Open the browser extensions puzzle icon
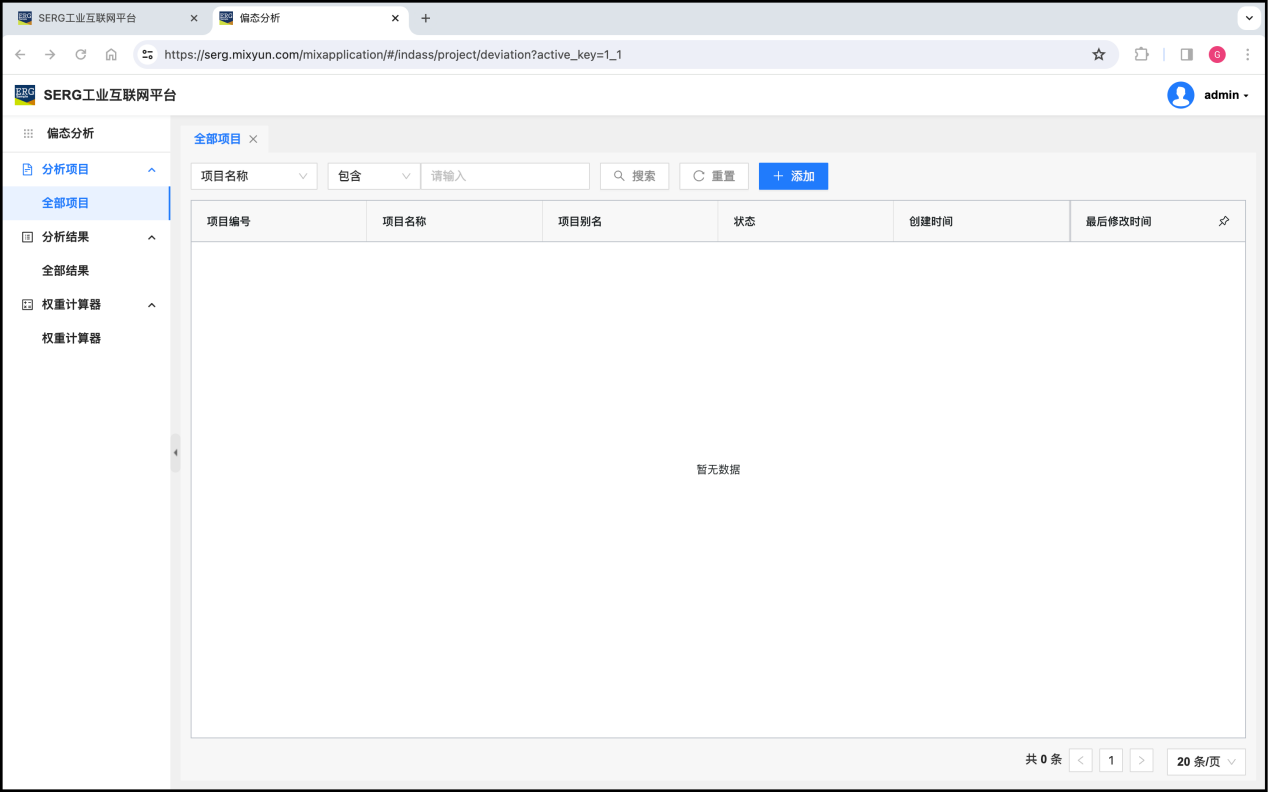Viewport: 1268px width, 792px height. pyautogui.click(x=1141, y=55)
